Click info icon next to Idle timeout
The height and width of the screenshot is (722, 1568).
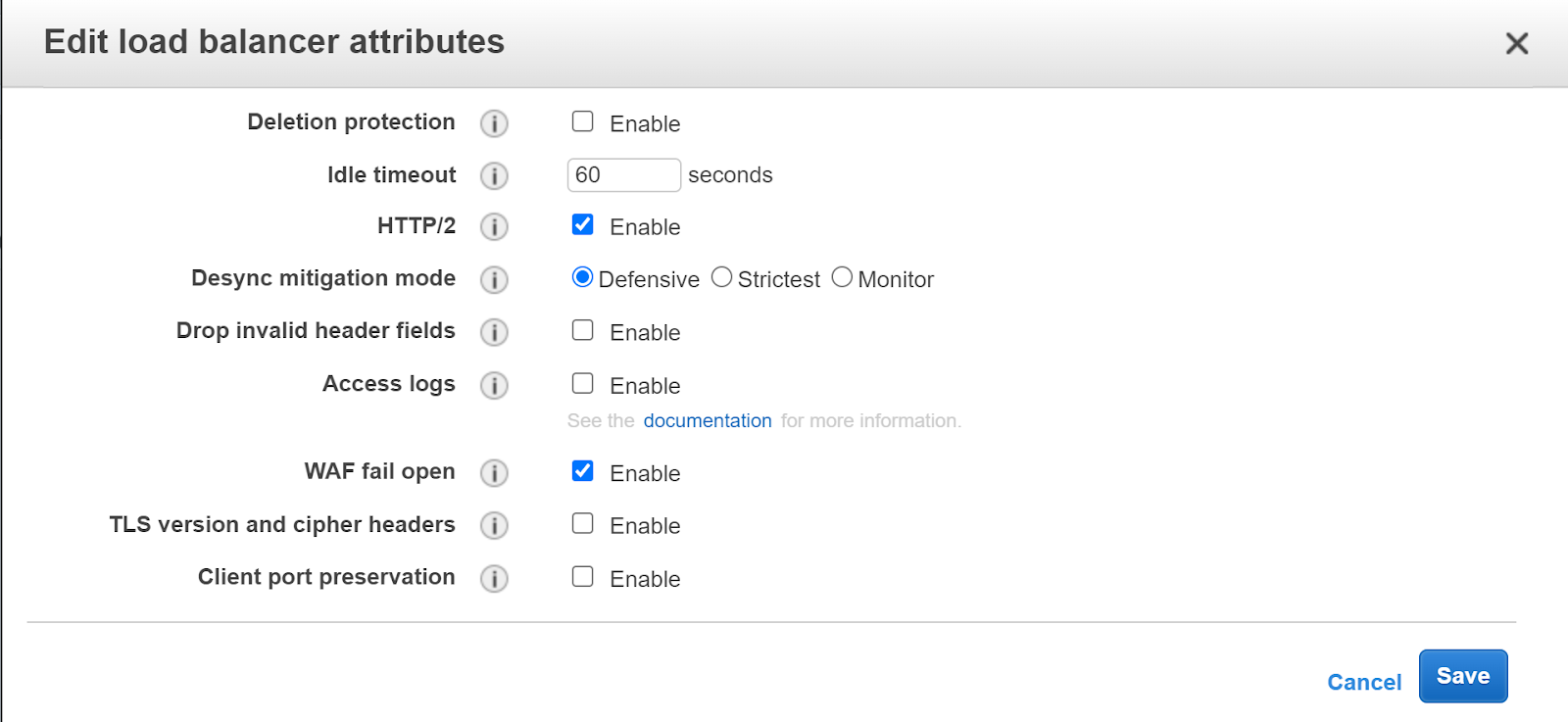tap(494, 175)
